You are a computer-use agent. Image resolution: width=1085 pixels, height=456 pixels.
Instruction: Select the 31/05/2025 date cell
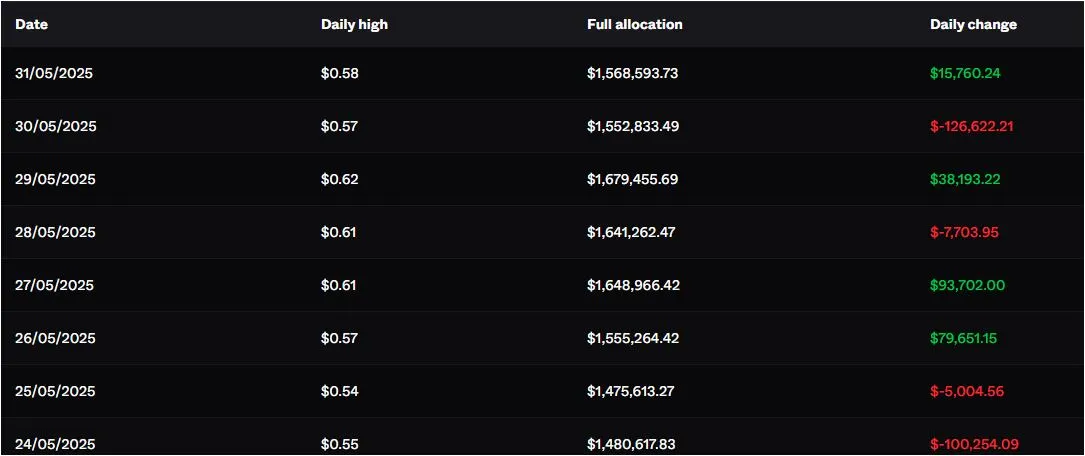55,74
